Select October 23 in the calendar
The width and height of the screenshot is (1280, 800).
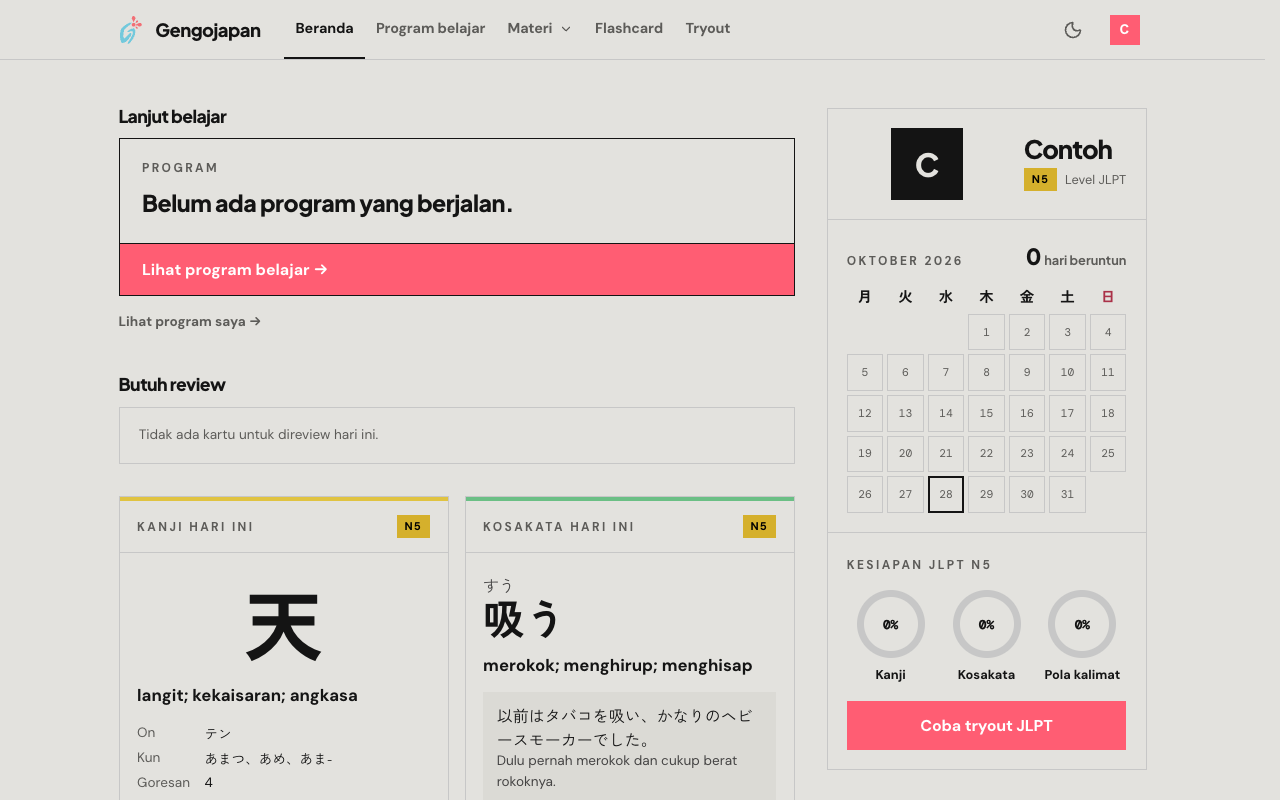tap(1027, 454)
